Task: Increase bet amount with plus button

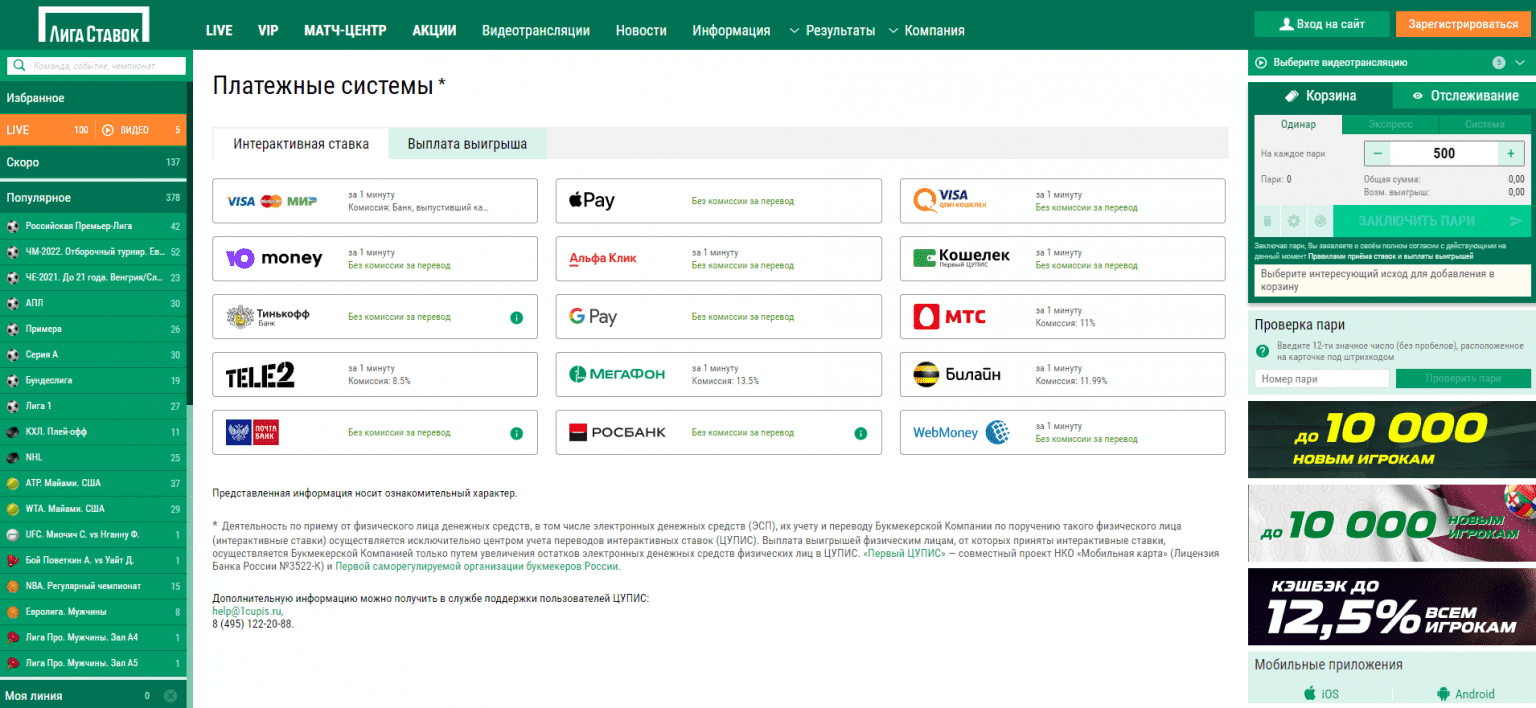Action: click(1511, 154)
